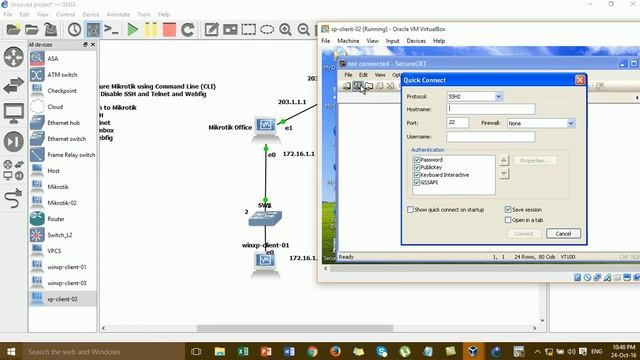Move authentication method down arrow
The image size is (640, 360).
click(504, 173)
